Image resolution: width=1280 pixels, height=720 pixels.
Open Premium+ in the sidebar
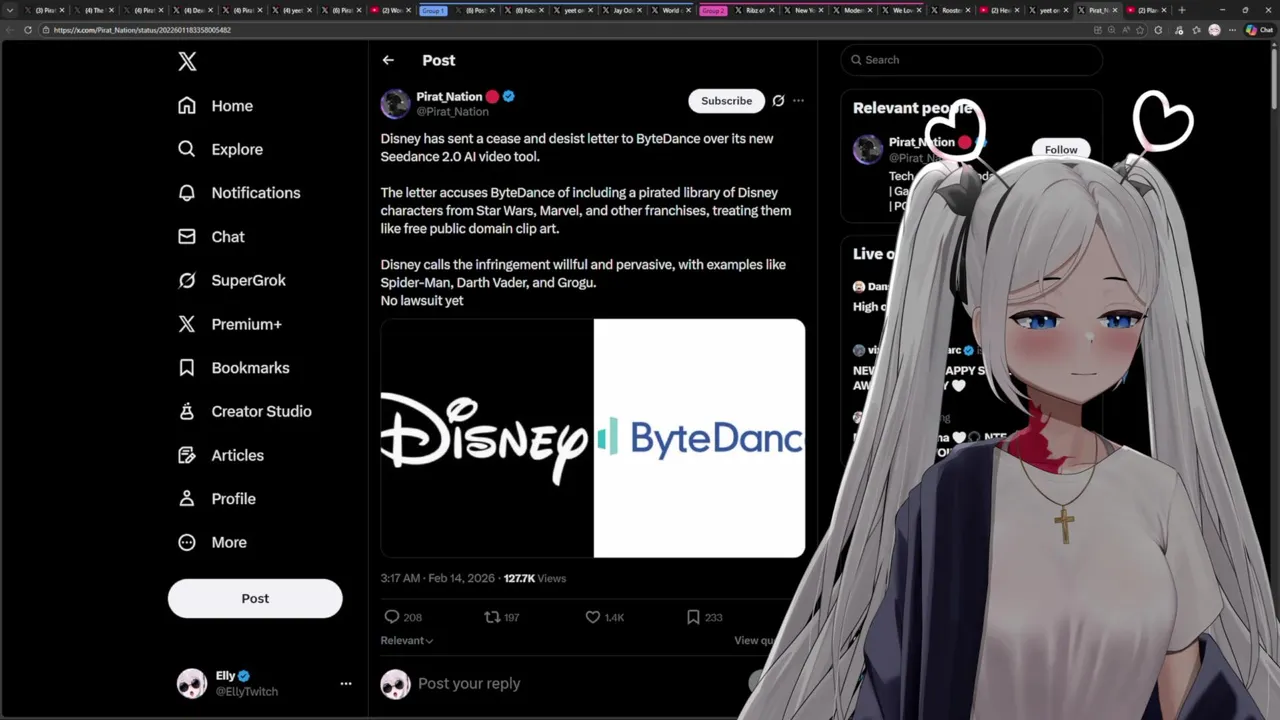tap(229, 324)
